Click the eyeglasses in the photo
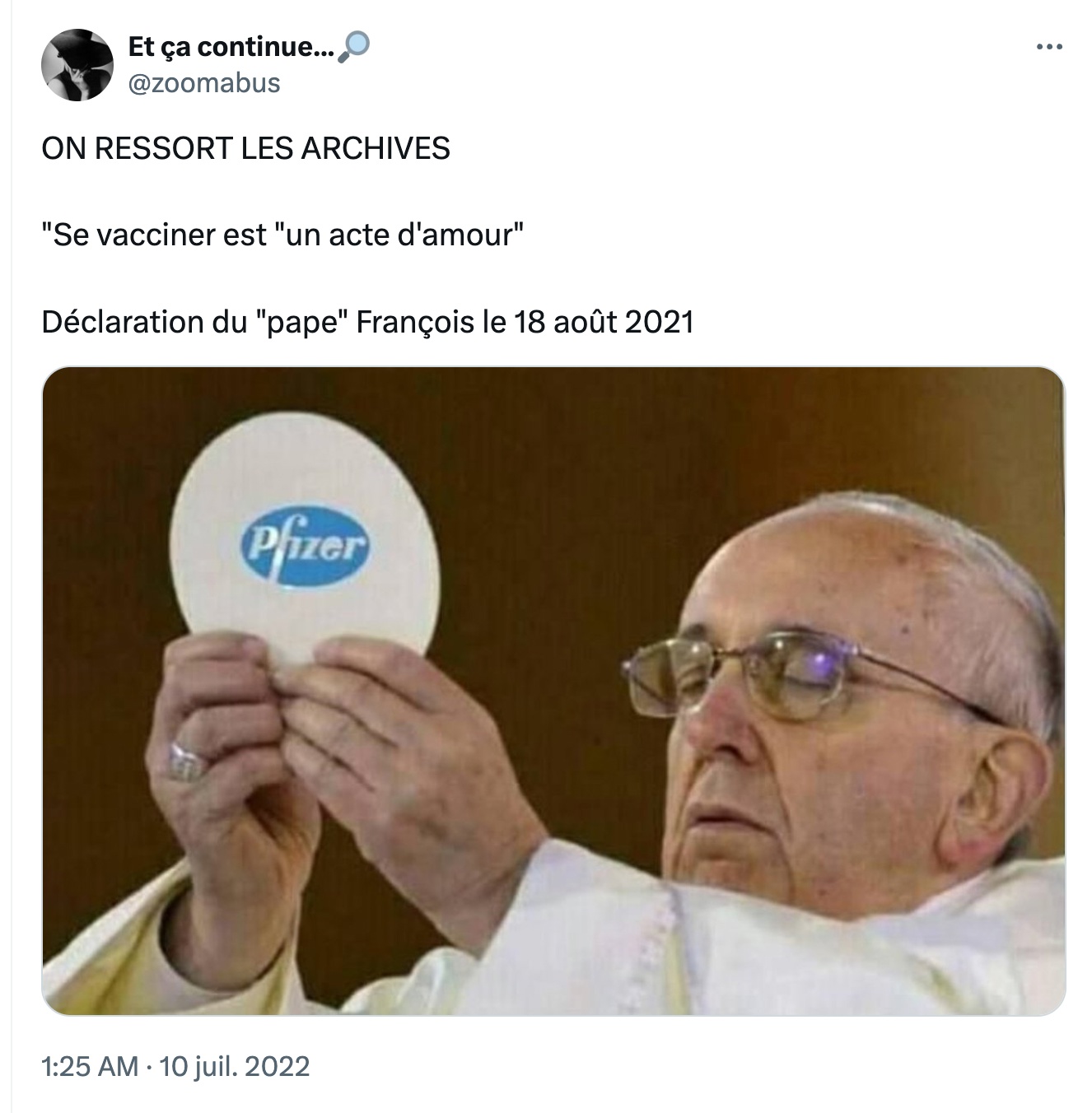The image size is (1092, 1113). pyautogui.click(x=815, y=673)
